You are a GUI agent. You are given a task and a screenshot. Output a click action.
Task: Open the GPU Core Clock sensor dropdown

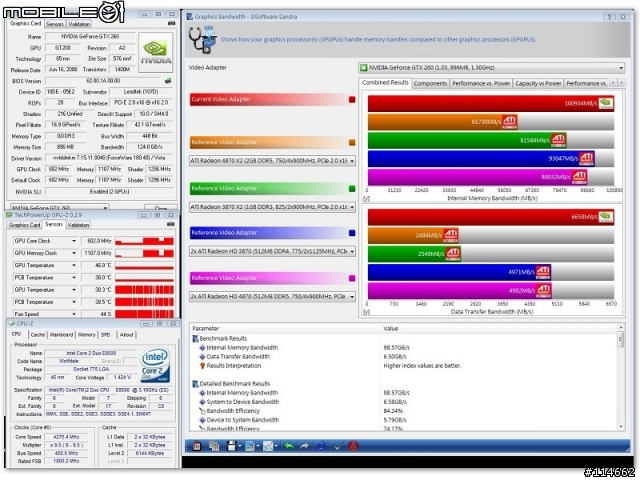(x=74, y=241)
